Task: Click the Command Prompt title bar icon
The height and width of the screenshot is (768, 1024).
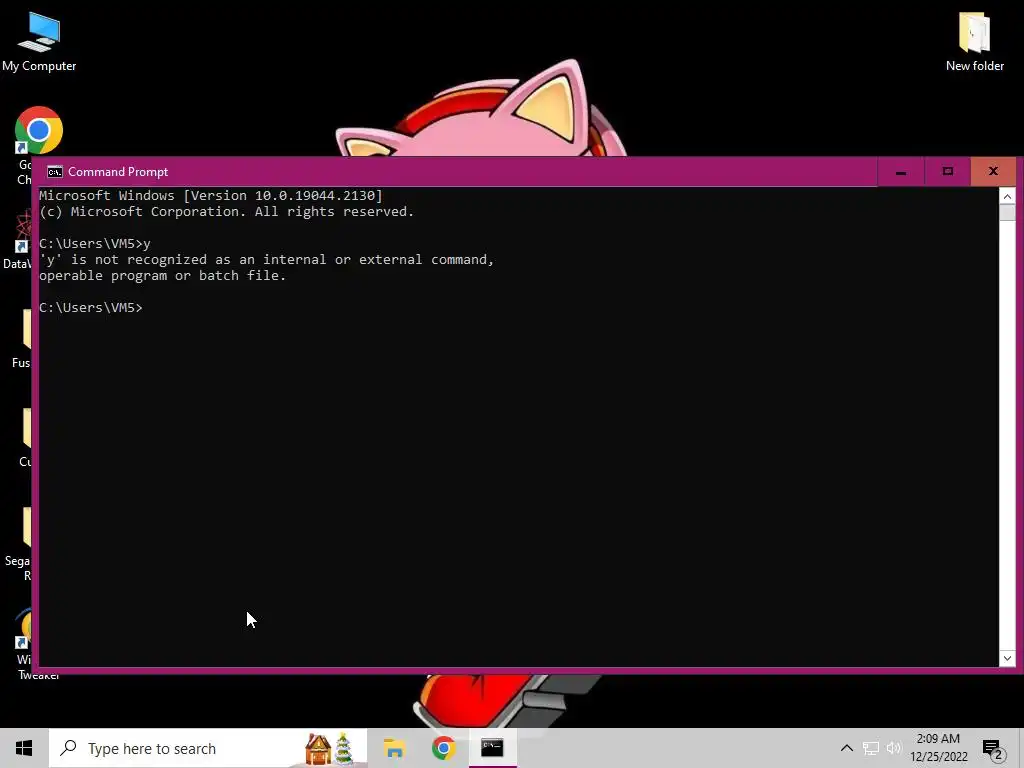Action: click(x=55, y=172)
